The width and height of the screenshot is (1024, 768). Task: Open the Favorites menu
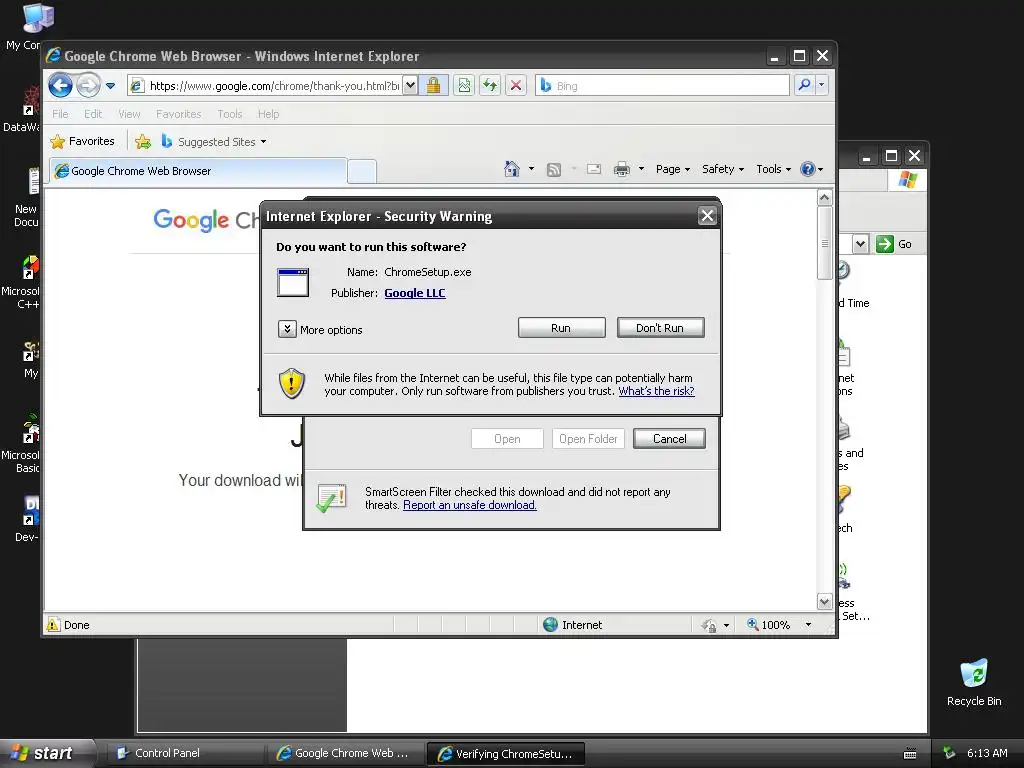click(x=178, y=114)
